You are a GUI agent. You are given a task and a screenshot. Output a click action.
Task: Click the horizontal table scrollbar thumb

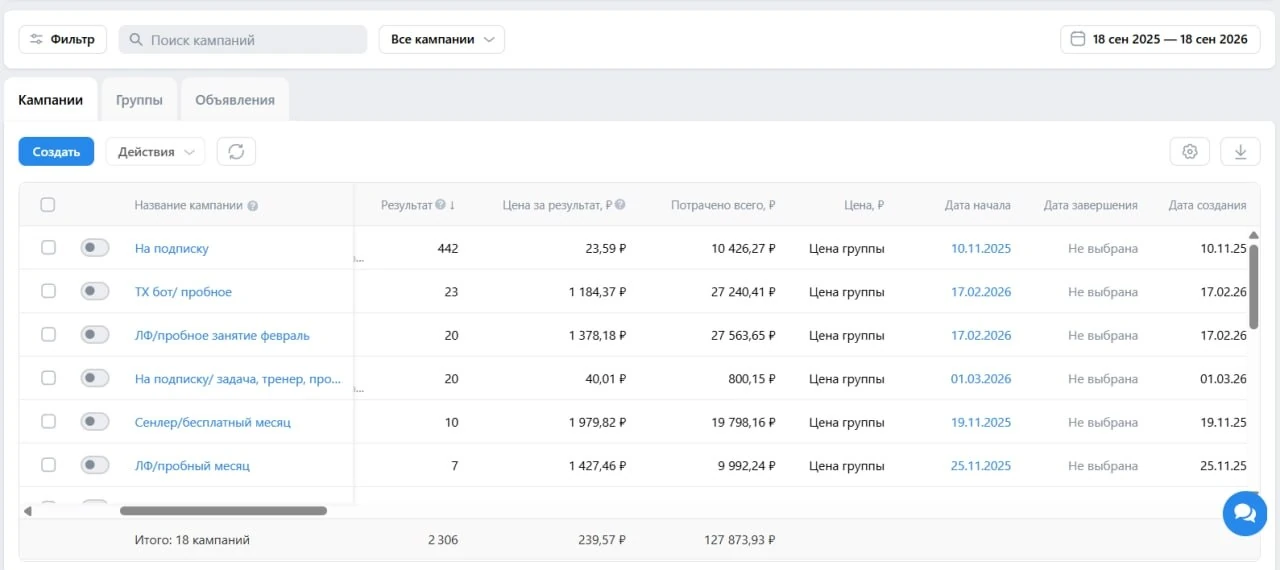coord(223,511)
